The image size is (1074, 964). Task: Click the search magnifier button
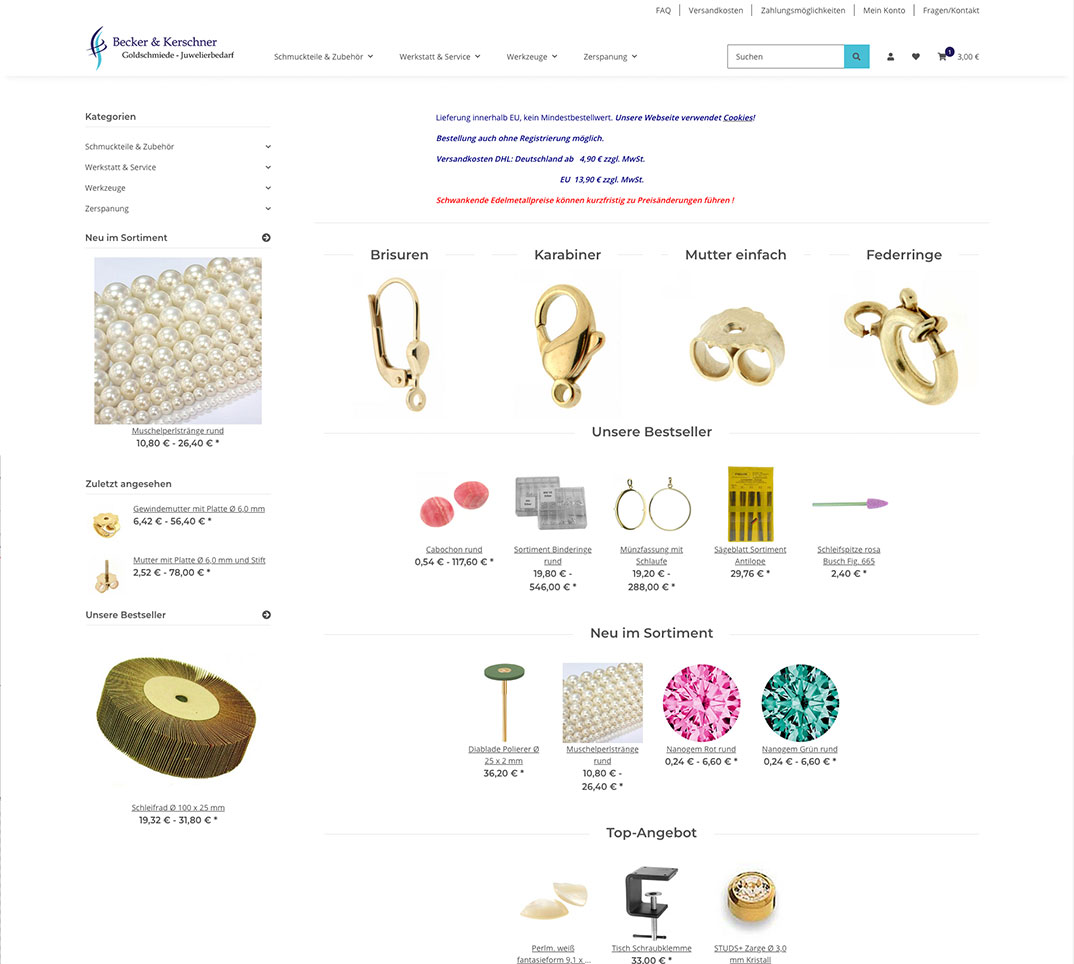pyautogui.click(x=856, y=56)
